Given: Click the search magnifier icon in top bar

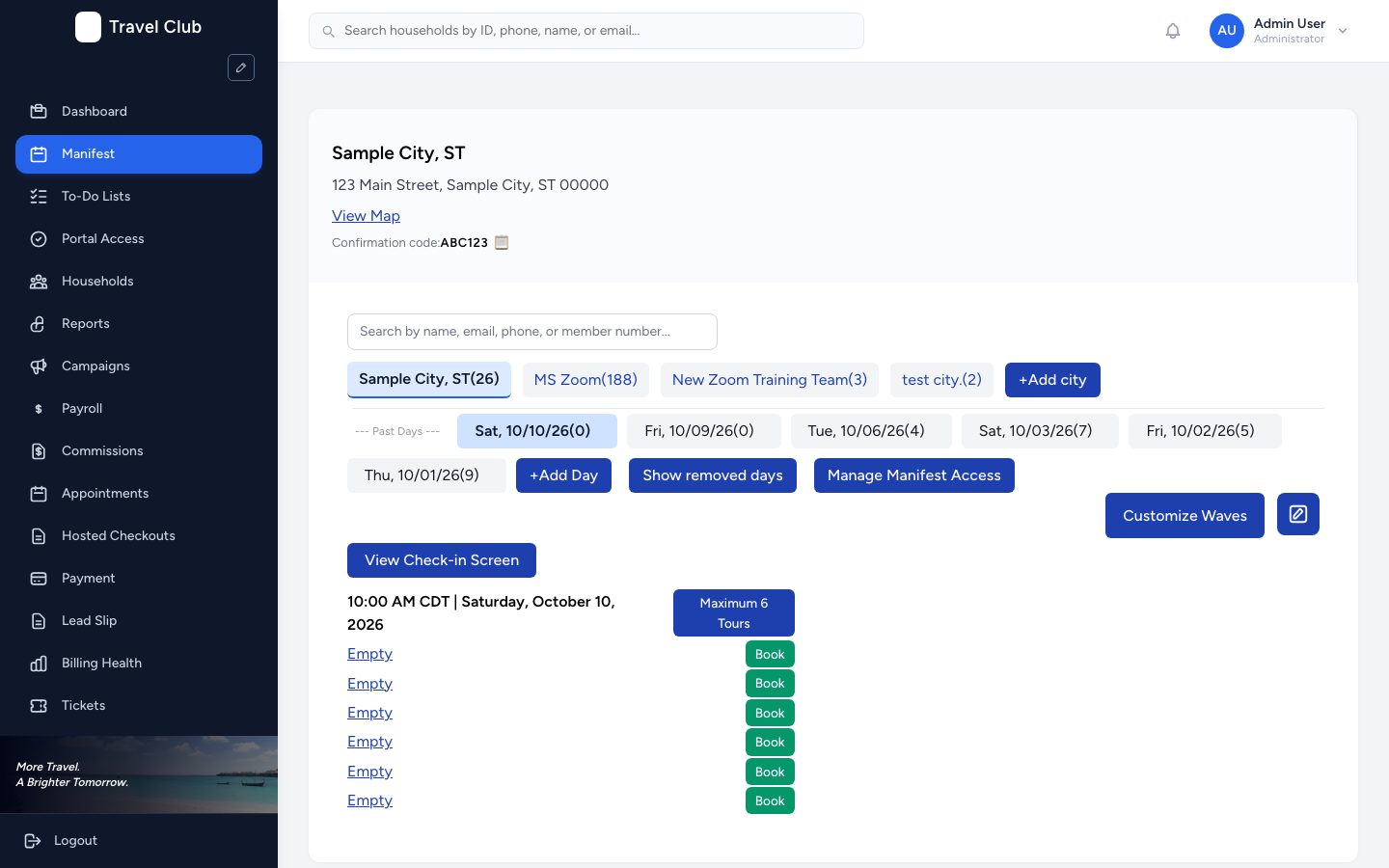Looking at the screenshot, I should (x=328, y=31).
